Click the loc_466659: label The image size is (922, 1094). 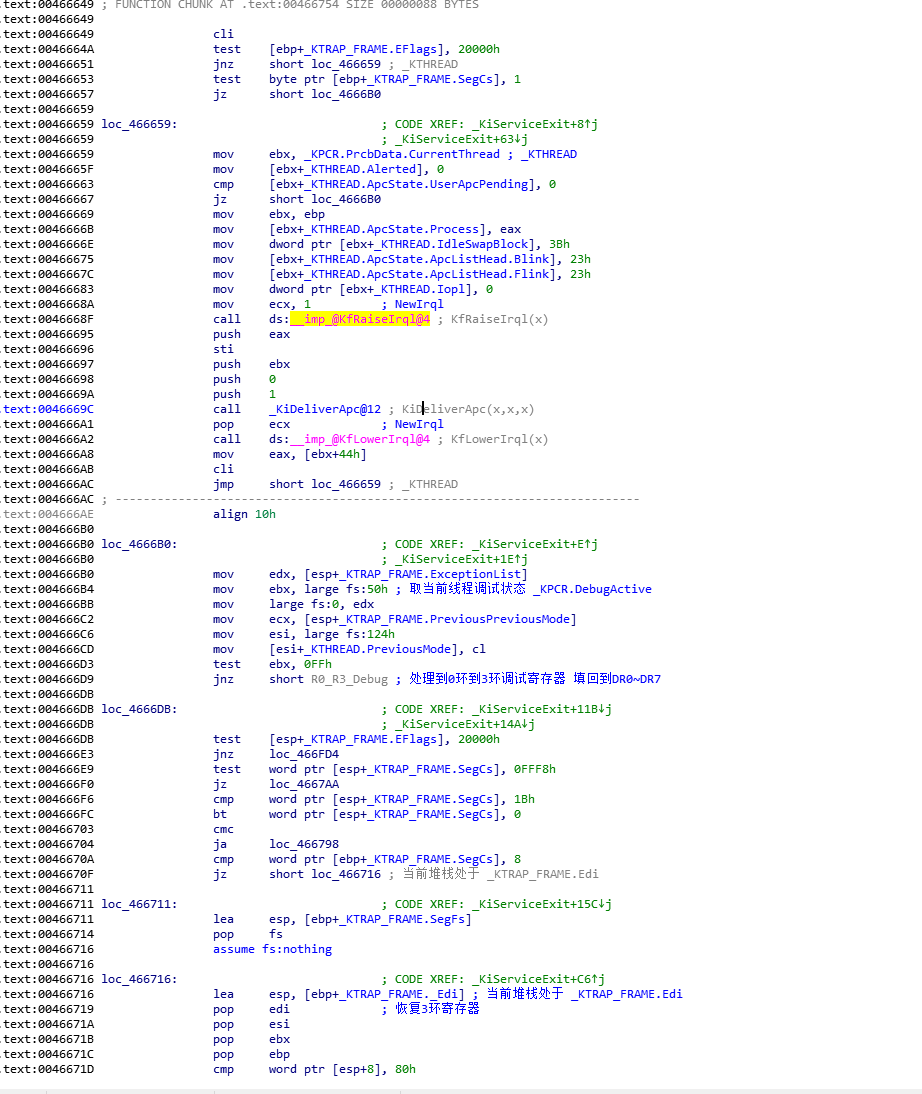click(140, 124)
